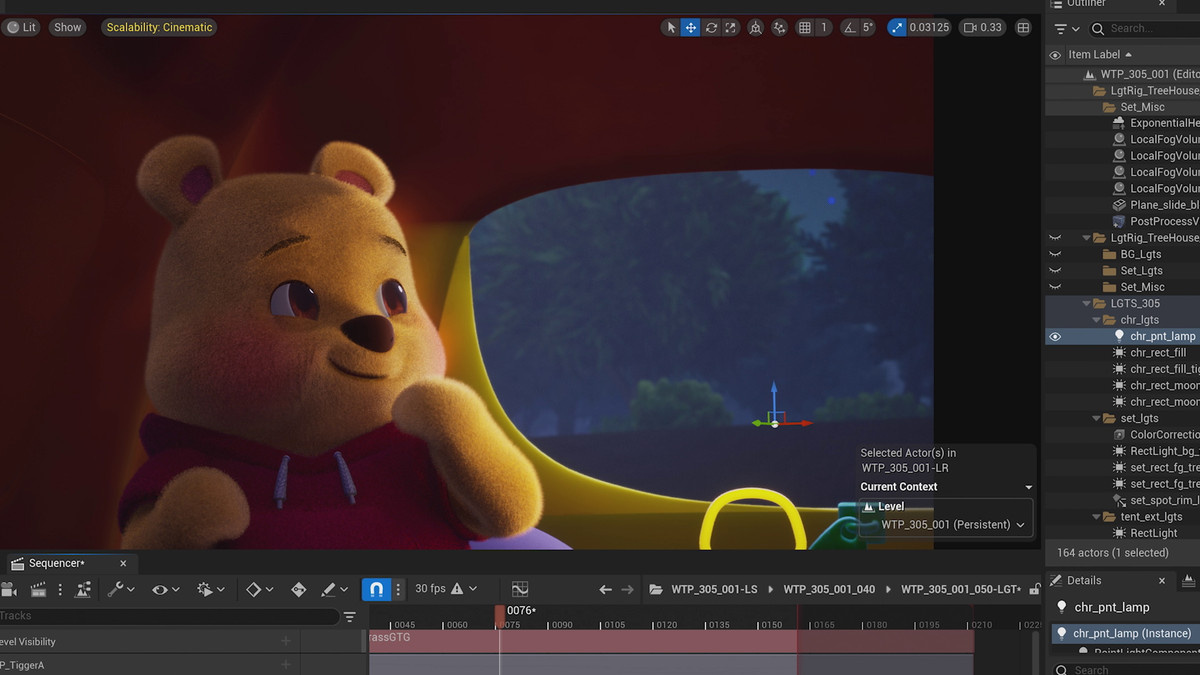Close the Details tab
This screenshot has width=1200, height=675.
pyautogui.click(x=1162, y=580)
